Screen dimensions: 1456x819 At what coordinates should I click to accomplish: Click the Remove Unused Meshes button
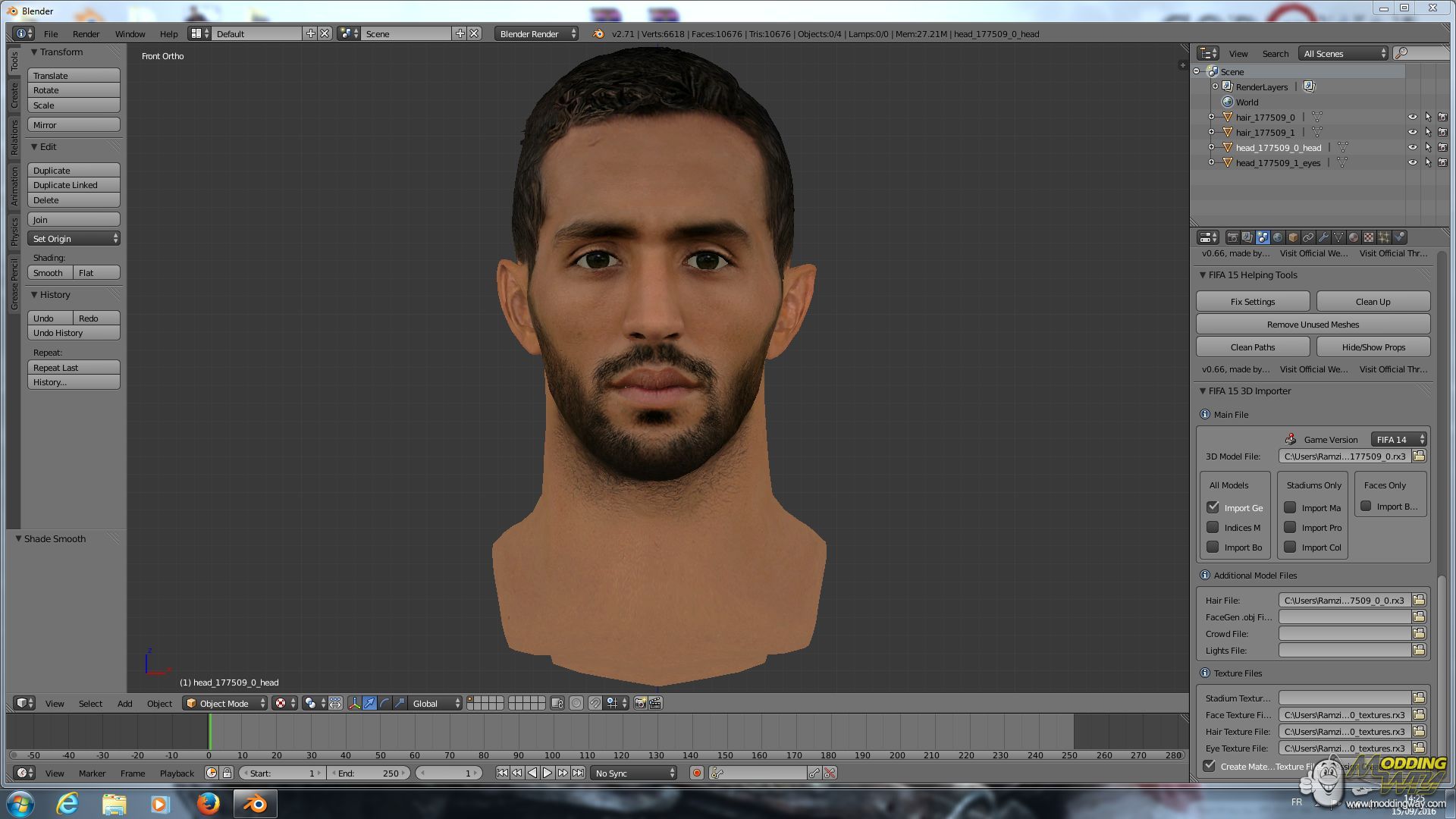(x=1313, y=324)
